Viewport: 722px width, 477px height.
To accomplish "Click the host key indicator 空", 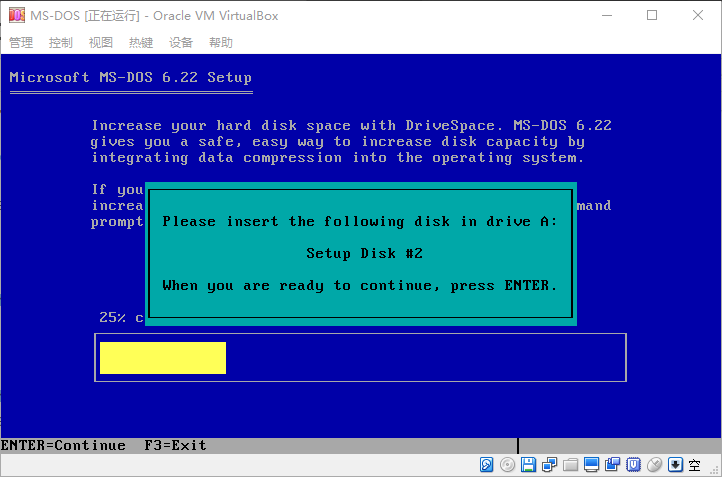I will click(x=694, y=465).
